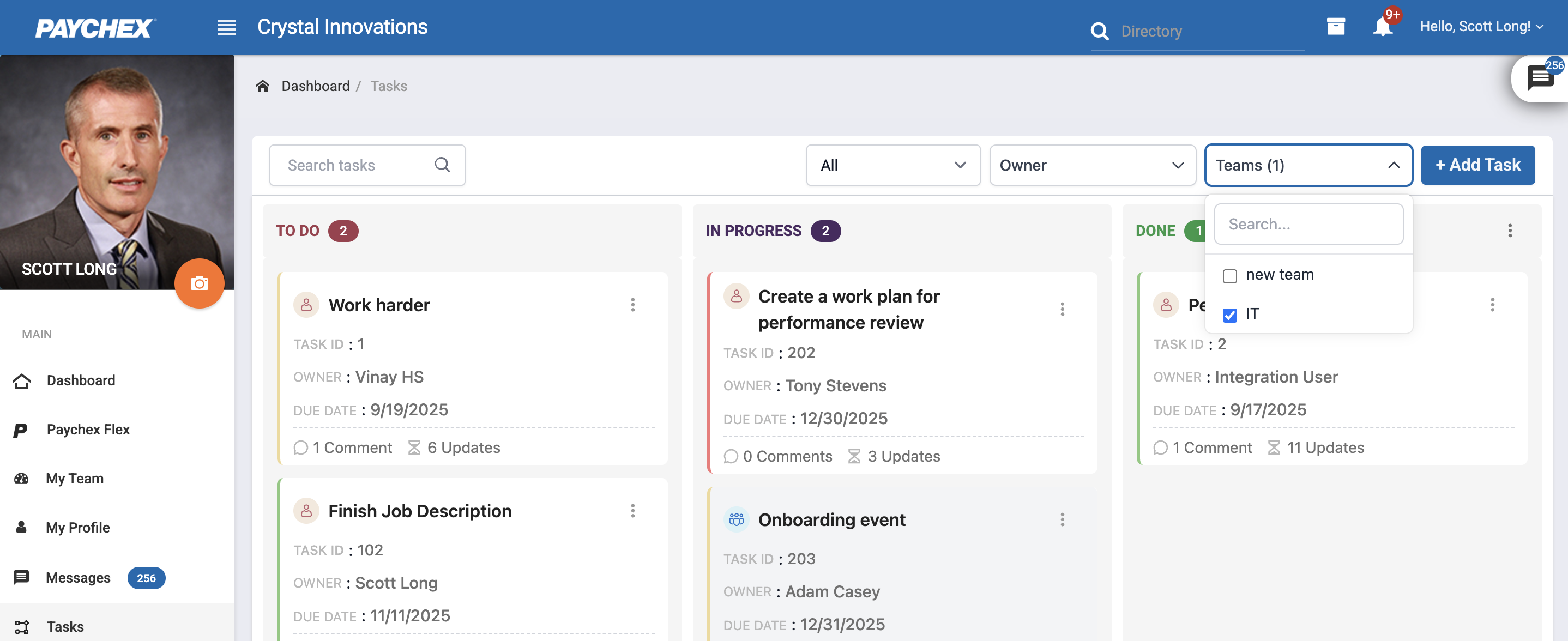The width and height of the screenshot is (1568, 641).
Task: Click the teams Search... input field
Action: click(x=1308, y=224)
